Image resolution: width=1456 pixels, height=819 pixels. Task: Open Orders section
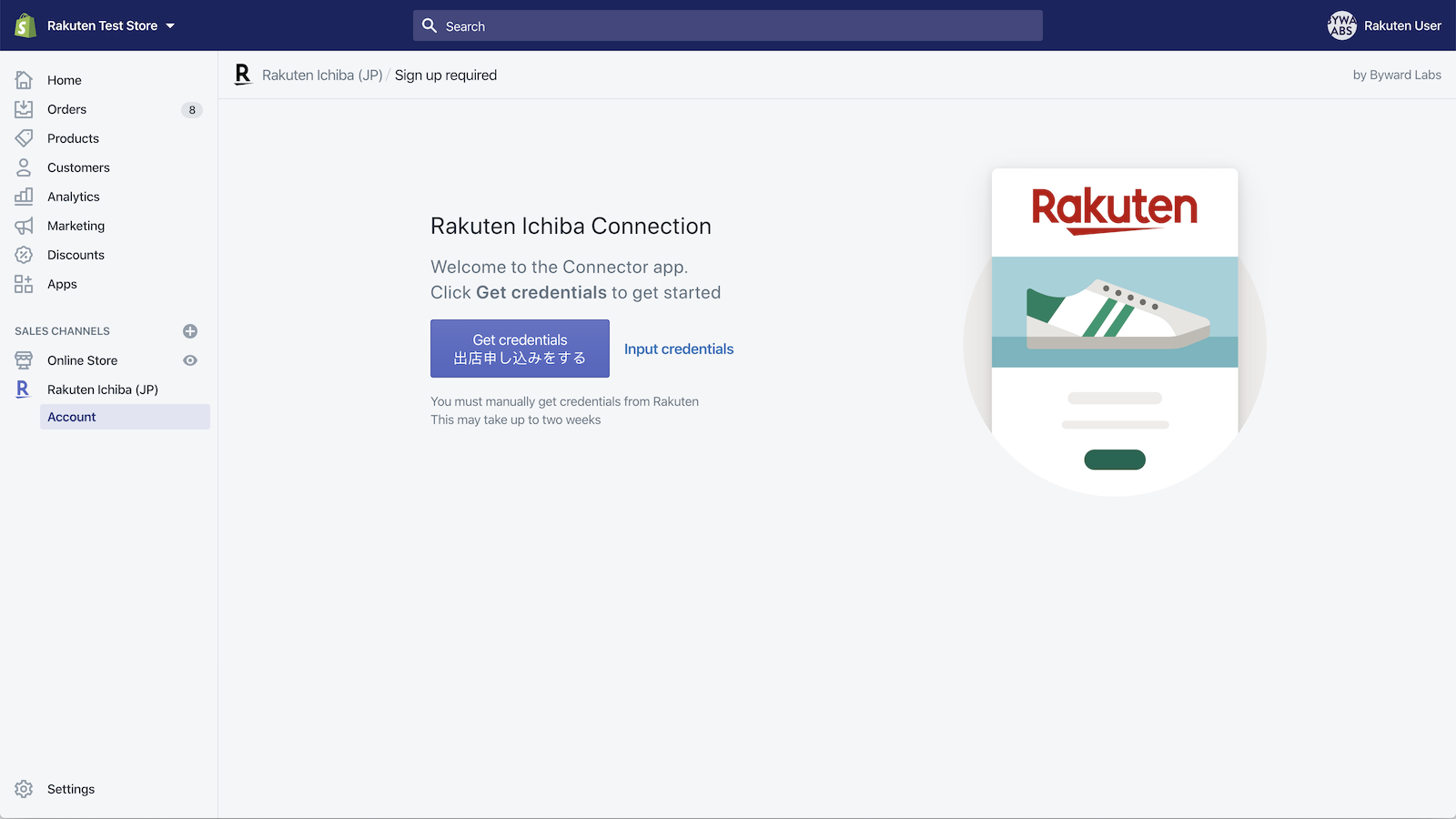pos(67,109)
